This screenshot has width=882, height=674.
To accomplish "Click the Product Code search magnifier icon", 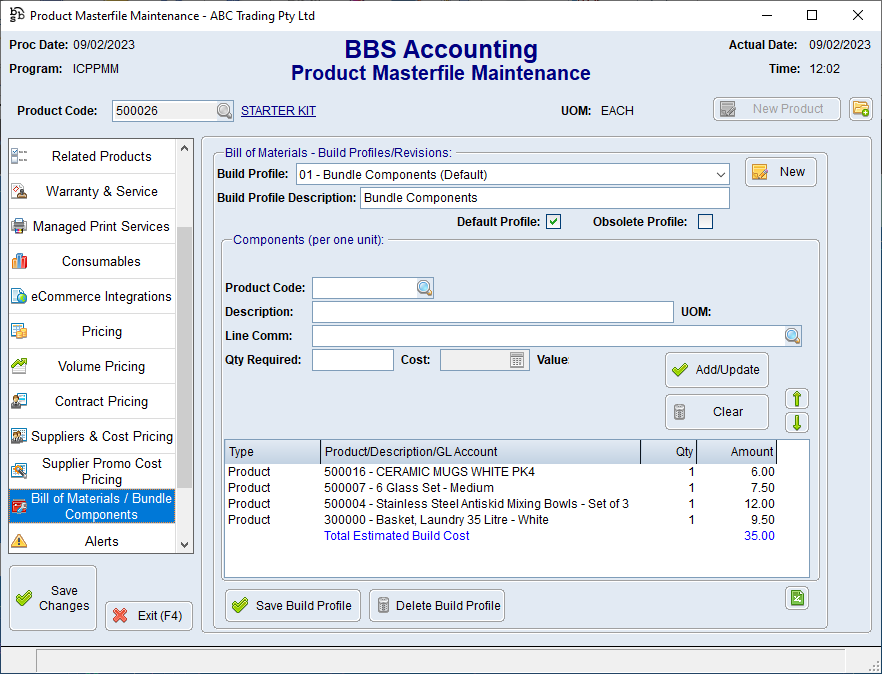I will click(x=224, y=111).
